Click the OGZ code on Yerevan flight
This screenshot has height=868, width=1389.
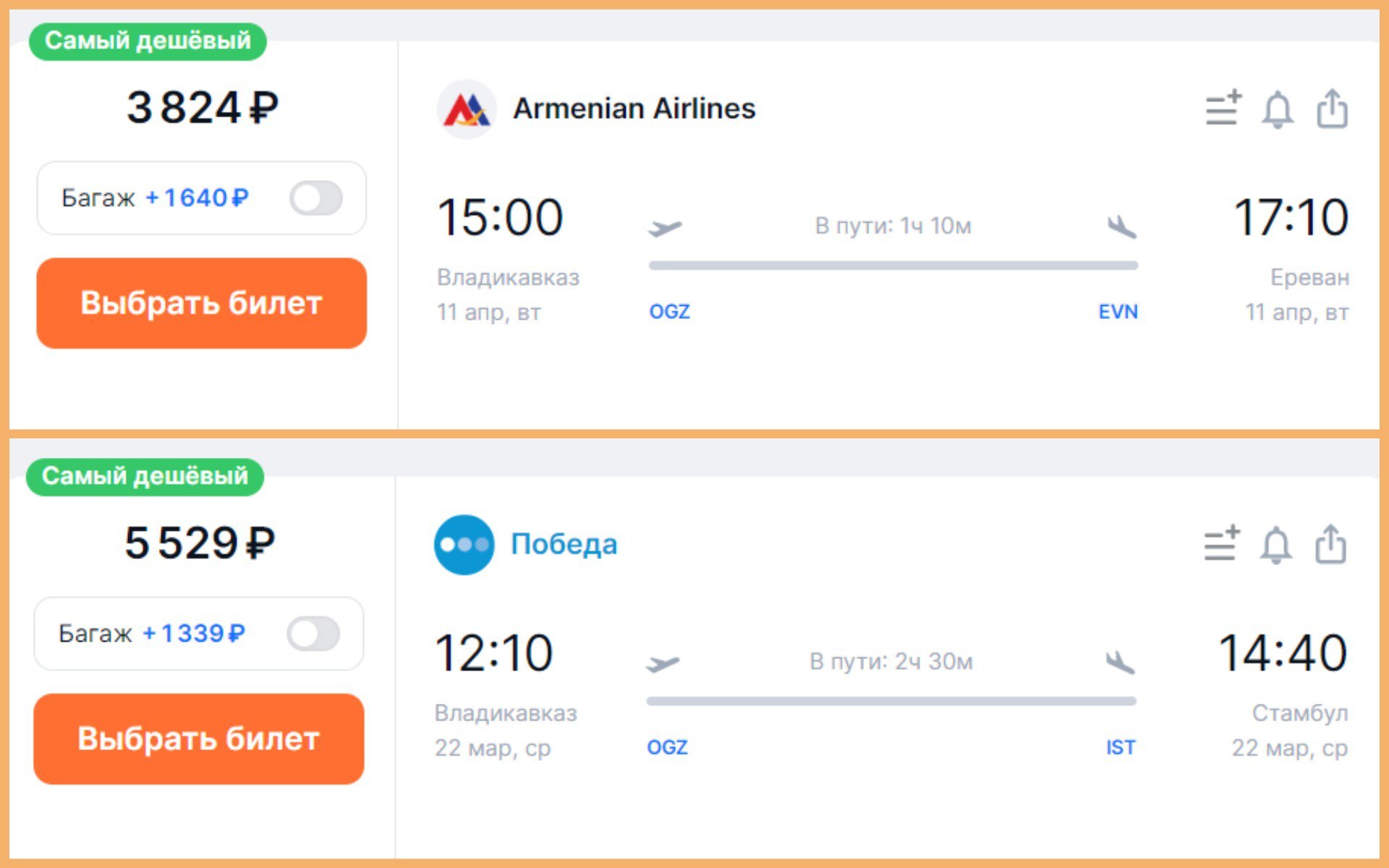coord(669,312)
